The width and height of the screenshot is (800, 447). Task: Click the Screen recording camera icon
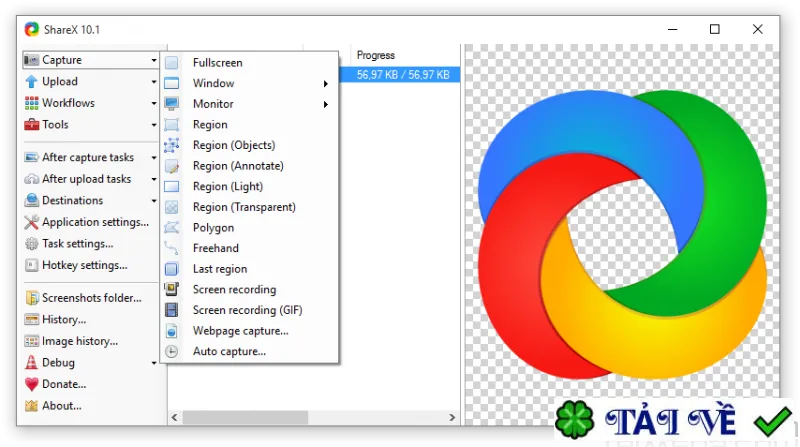pyautogui.click(x=172, y=289)
